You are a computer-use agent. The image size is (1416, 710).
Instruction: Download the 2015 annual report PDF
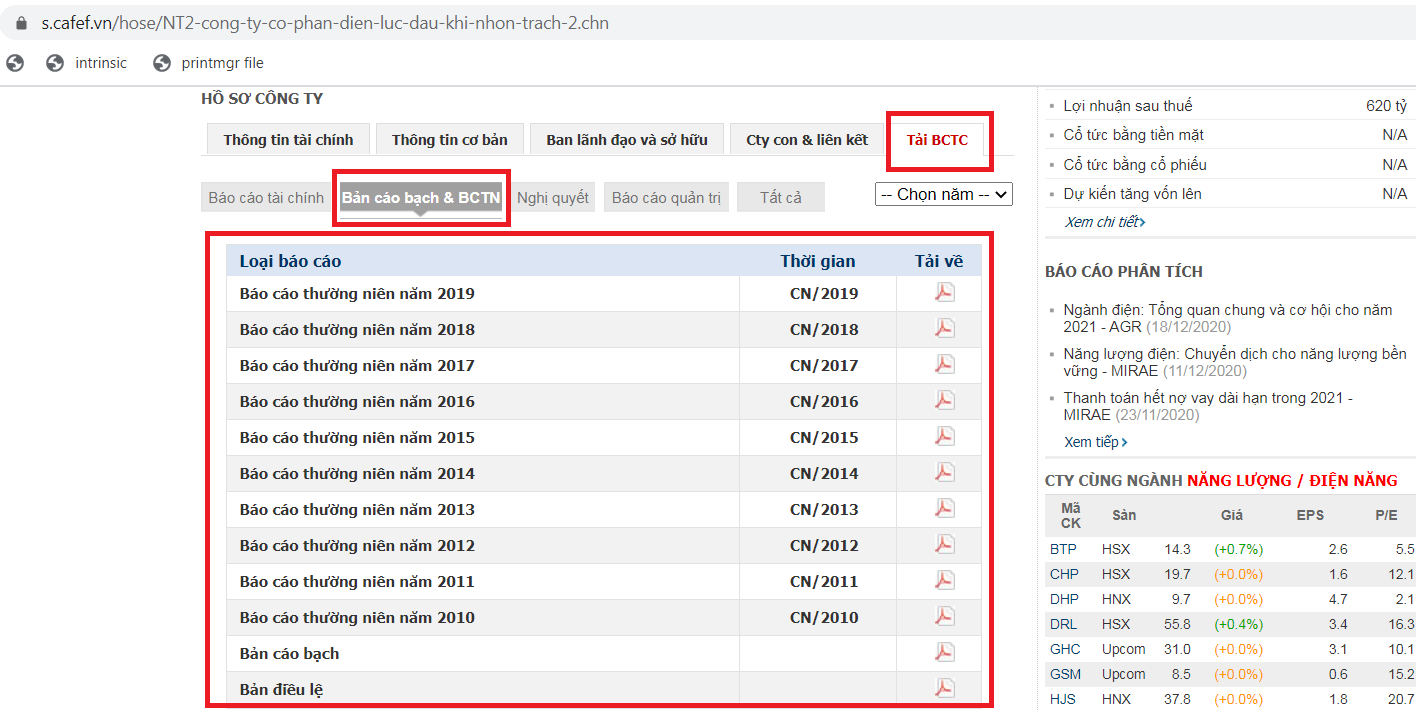tap(944, 436)
